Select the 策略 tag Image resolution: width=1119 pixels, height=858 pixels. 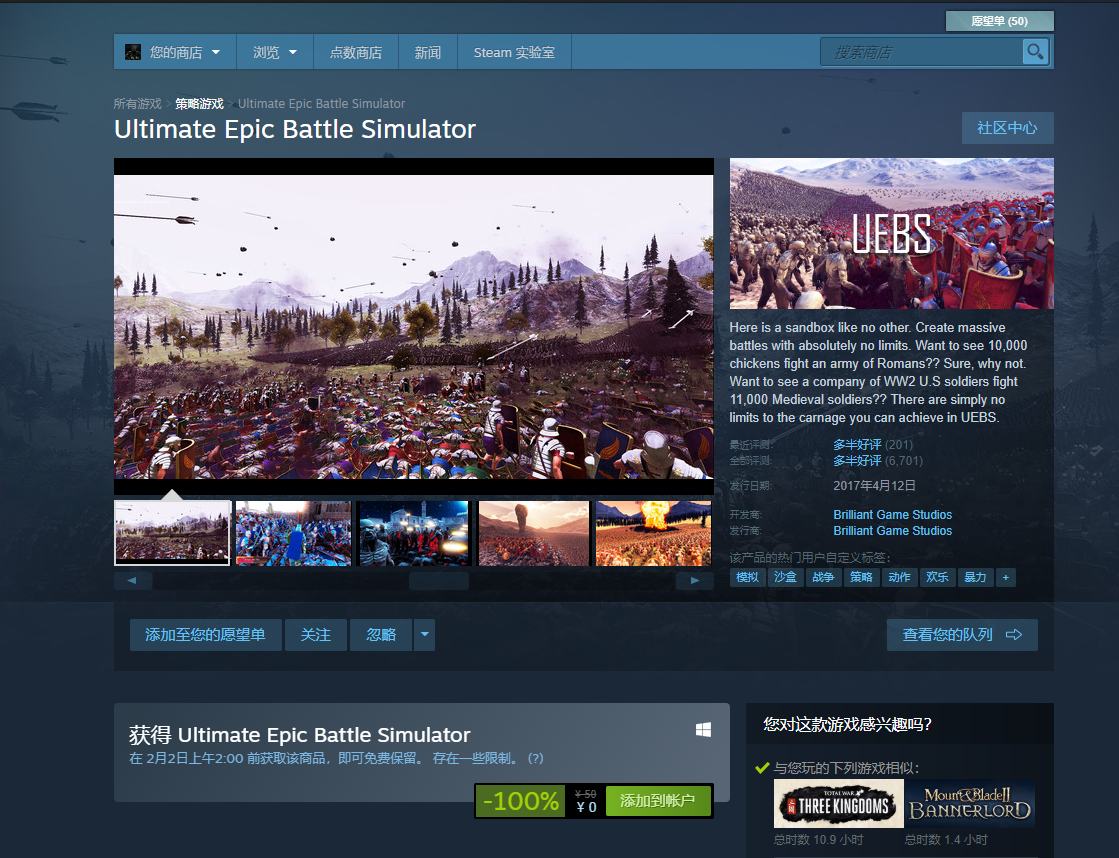click(x=861, y=577)
